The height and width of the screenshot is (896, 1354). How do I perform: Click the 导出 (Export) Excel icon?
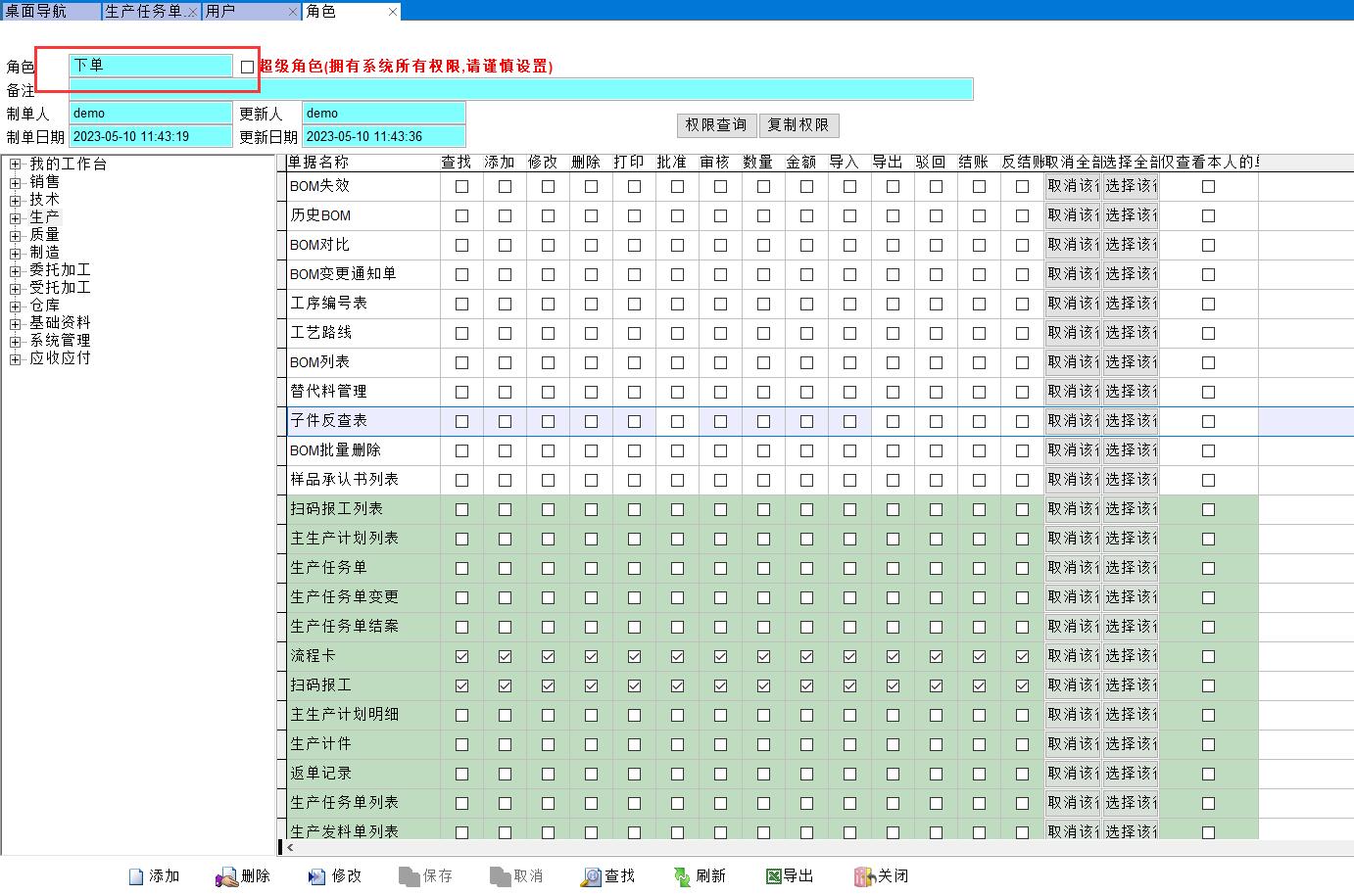[773, 876]
